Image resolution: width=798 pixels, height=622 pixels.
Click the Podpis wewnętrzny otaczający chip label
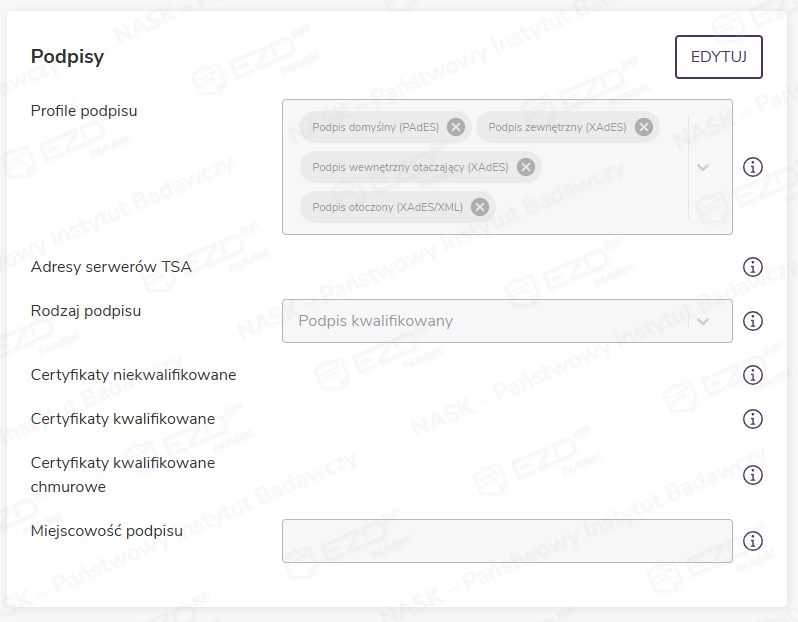pyautogui.click(x=410, y=167)
